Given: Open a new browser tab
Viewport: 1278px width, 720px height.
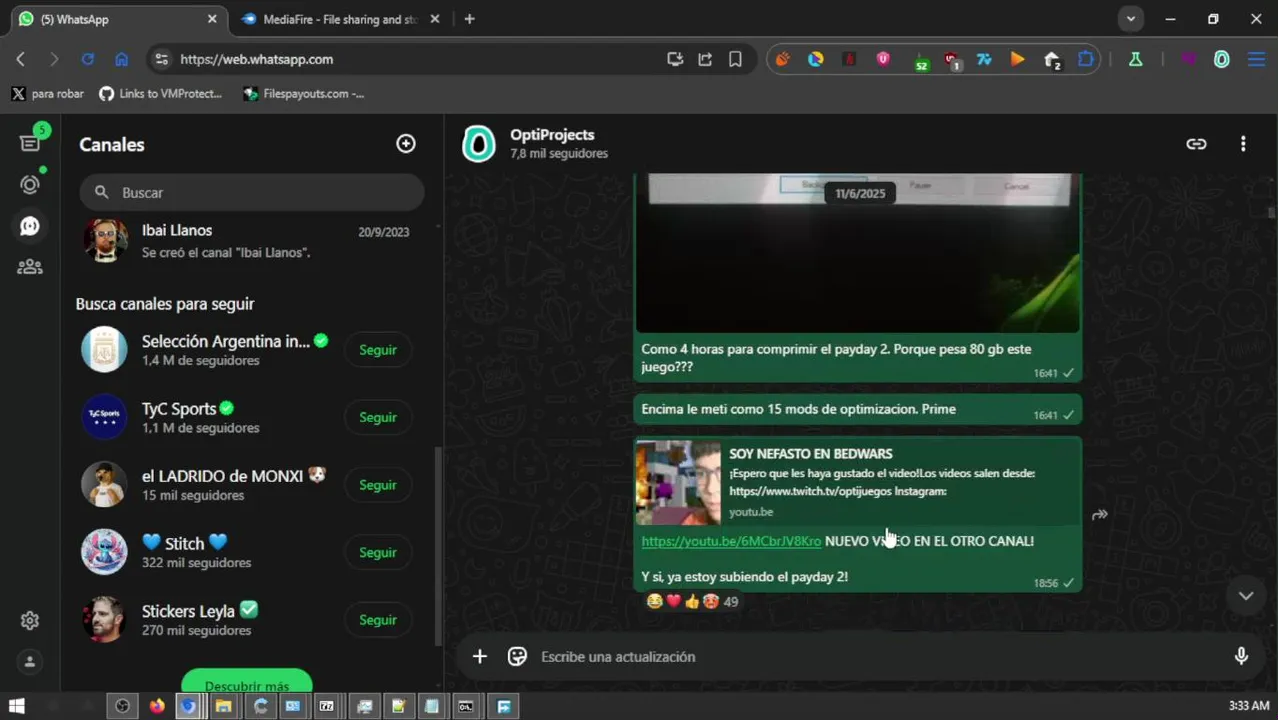Looking at the screenshot, I should click(469, 19).
